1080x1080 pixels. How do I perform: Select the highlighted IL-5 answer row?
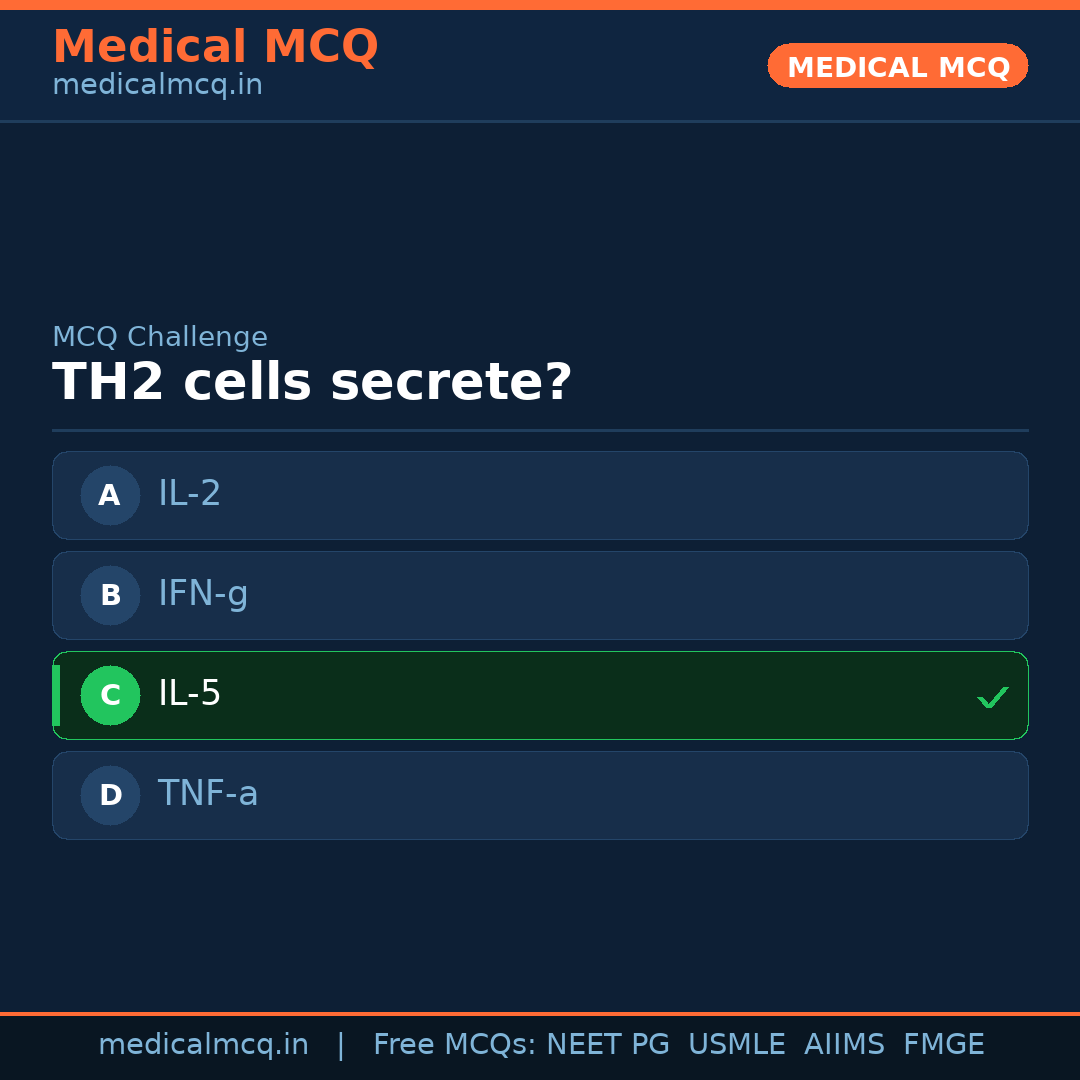tap(540, 695)
